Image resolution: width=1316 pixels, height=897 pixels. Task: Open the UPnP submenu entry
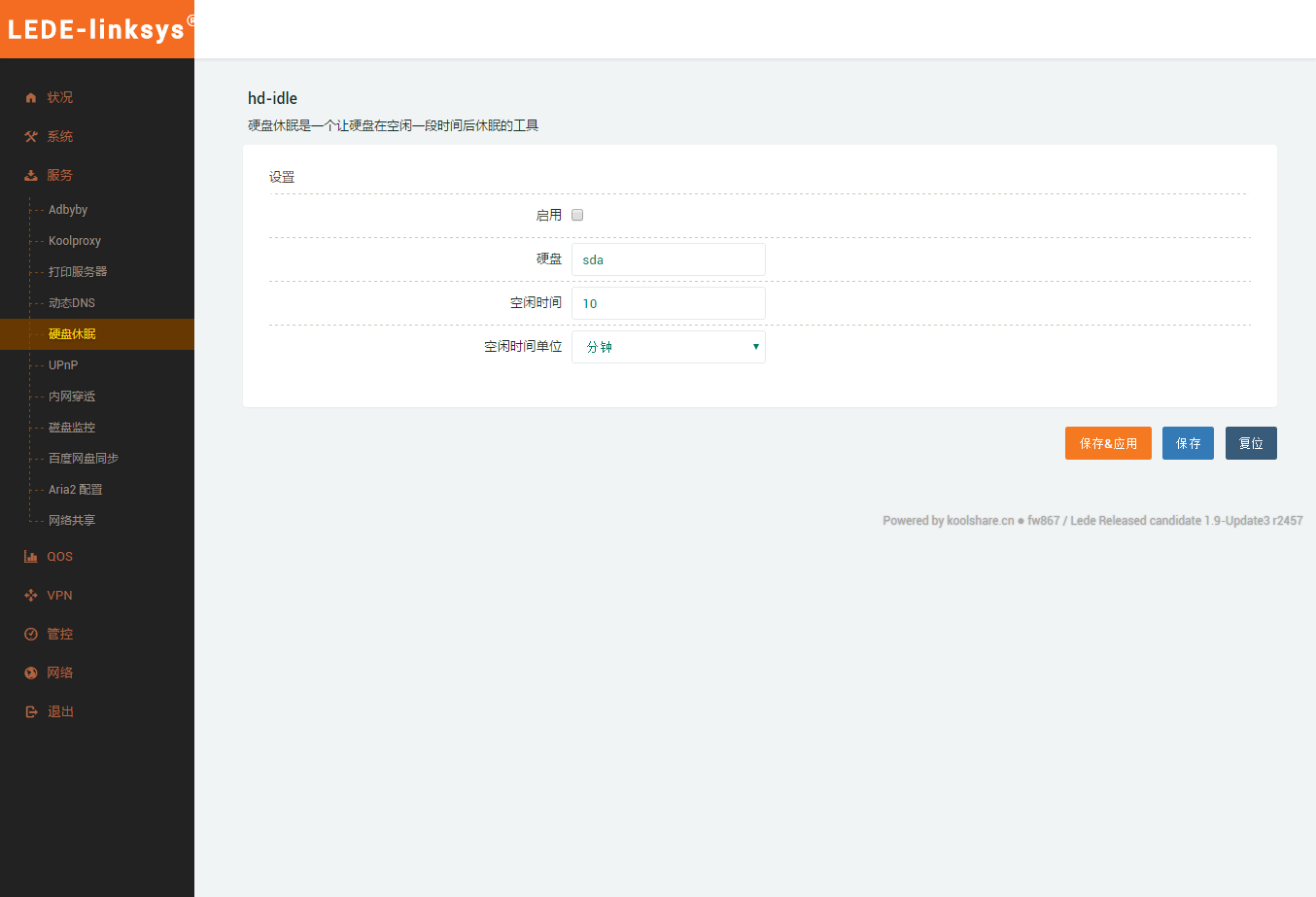tap(63, 365)
